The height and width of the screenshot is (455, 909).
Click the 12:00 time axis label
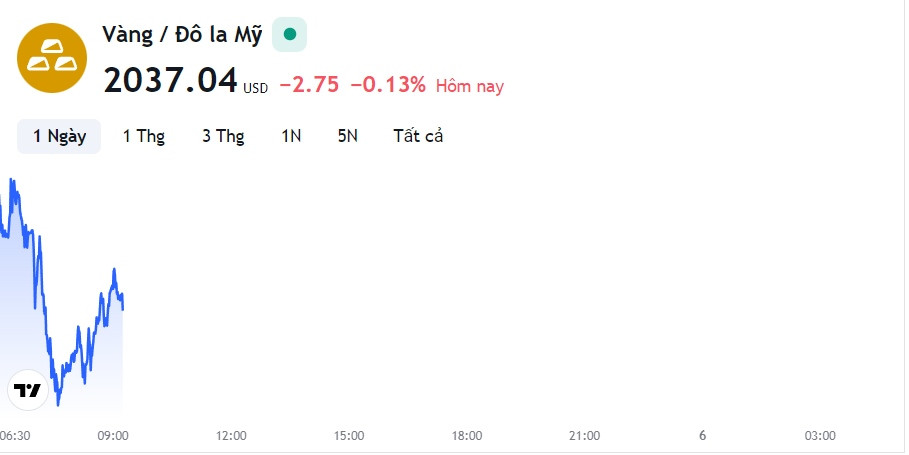(x=231, y=435)
